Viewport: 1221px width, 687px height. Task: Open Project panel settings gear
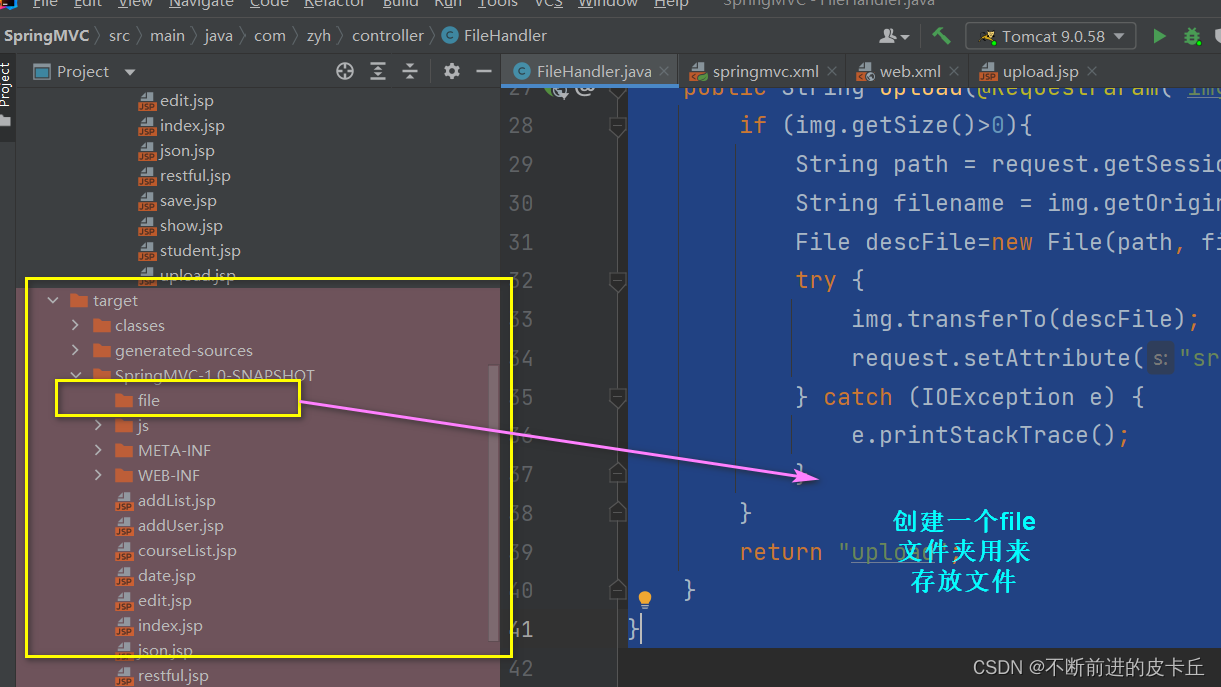(x=452, y=71)
